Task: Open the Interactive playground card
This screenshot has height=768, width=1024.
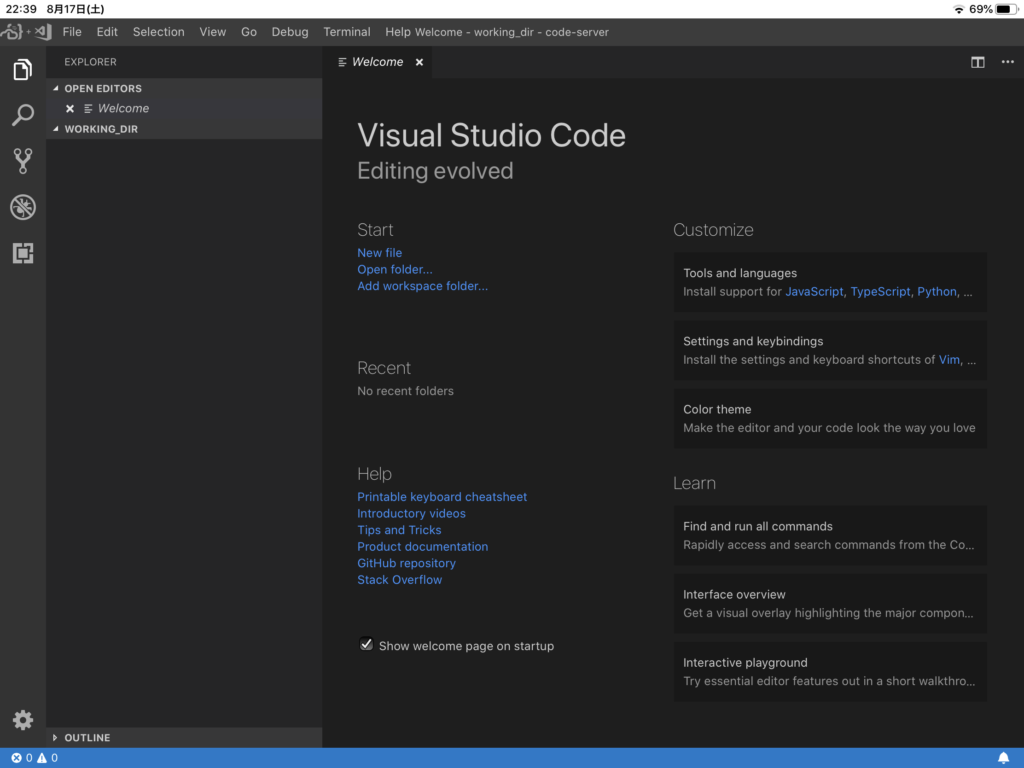Action: tap(830, 671)
